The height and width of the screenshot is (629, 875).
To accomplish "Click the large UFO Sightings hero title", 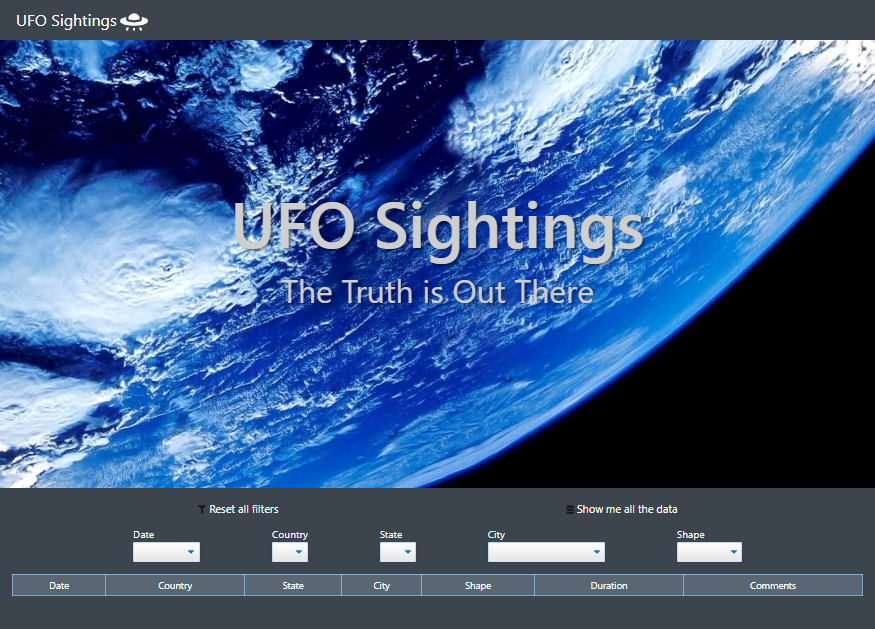I will [438, 228].
